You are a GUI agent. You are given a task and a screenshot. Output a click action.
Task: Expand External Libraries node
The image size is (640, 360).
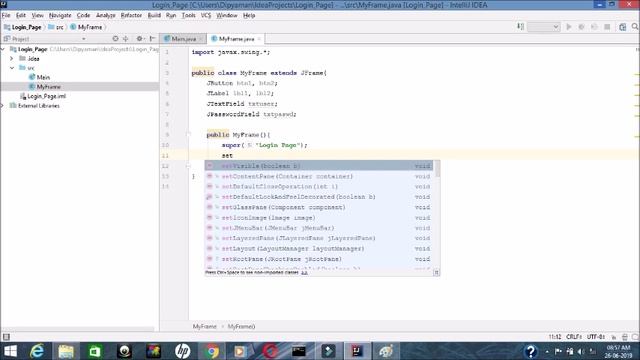(2, 106)
